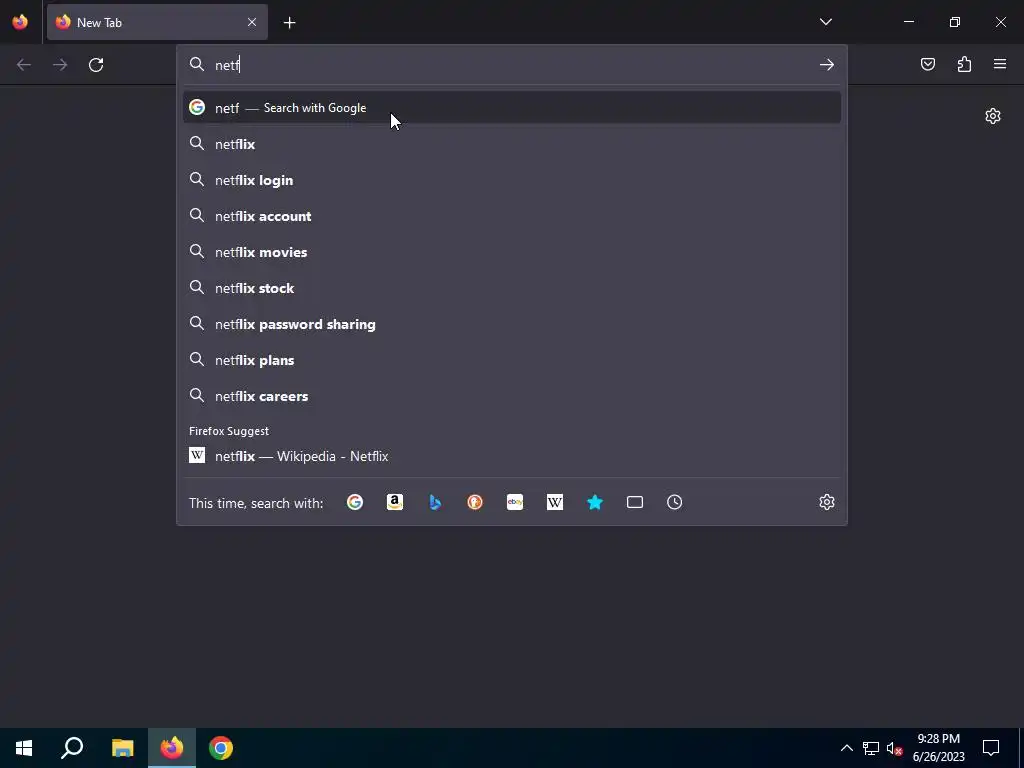Choose the 'netflix stock' suggestion
Image resolution: width=1024 pixels, height=768 pixels.
point(511,288)
